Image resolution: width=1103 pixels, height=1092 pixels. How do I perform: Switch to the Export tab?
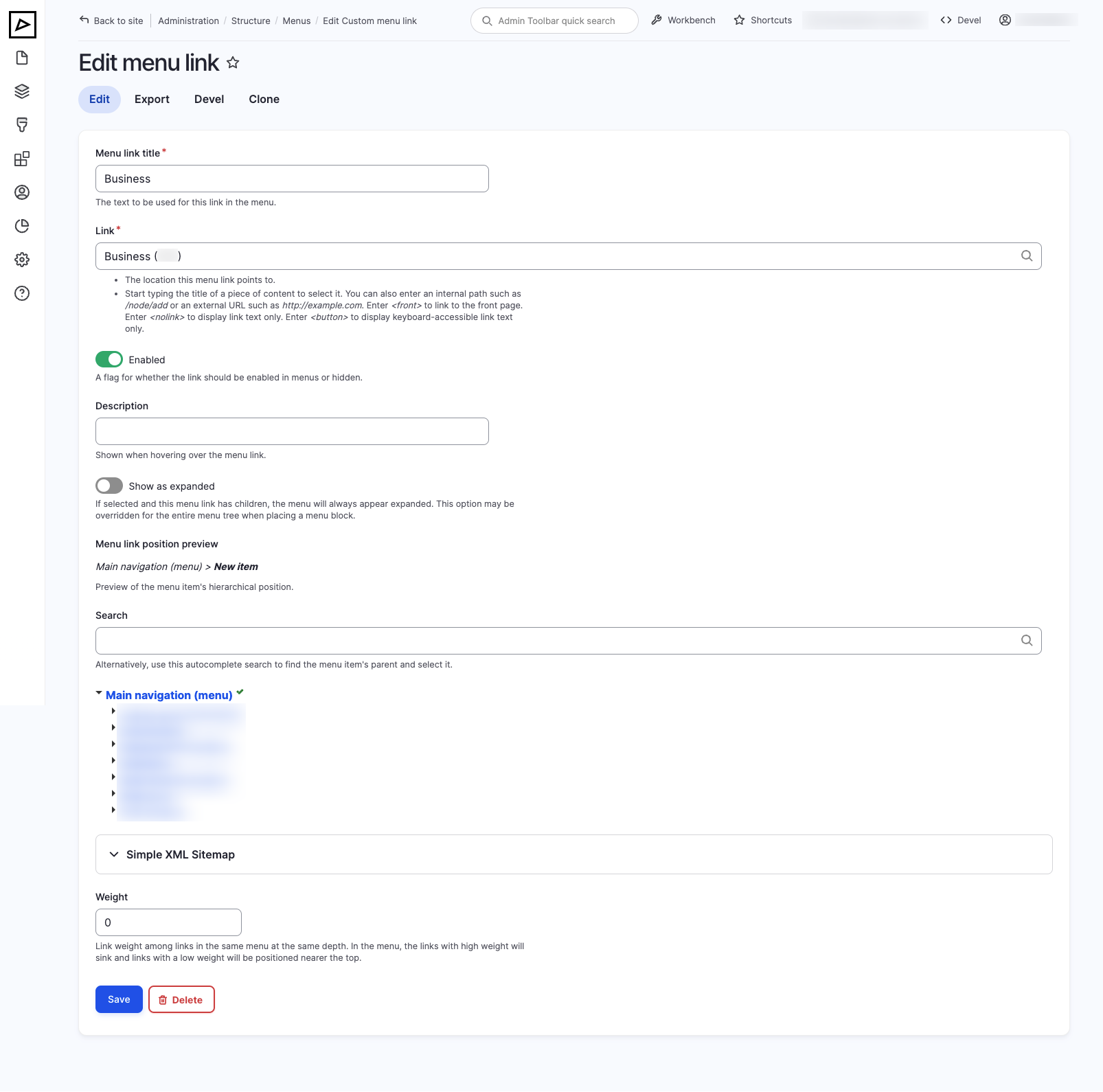tap(152, 99)
